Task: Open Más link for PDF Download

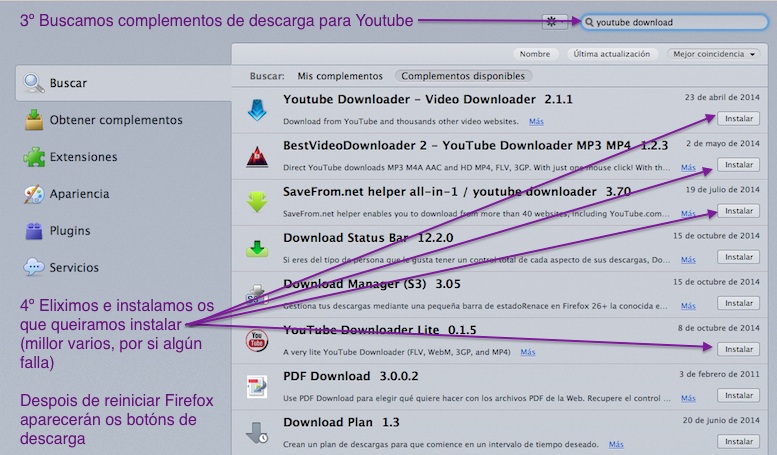Action: (x=688, y=398)
